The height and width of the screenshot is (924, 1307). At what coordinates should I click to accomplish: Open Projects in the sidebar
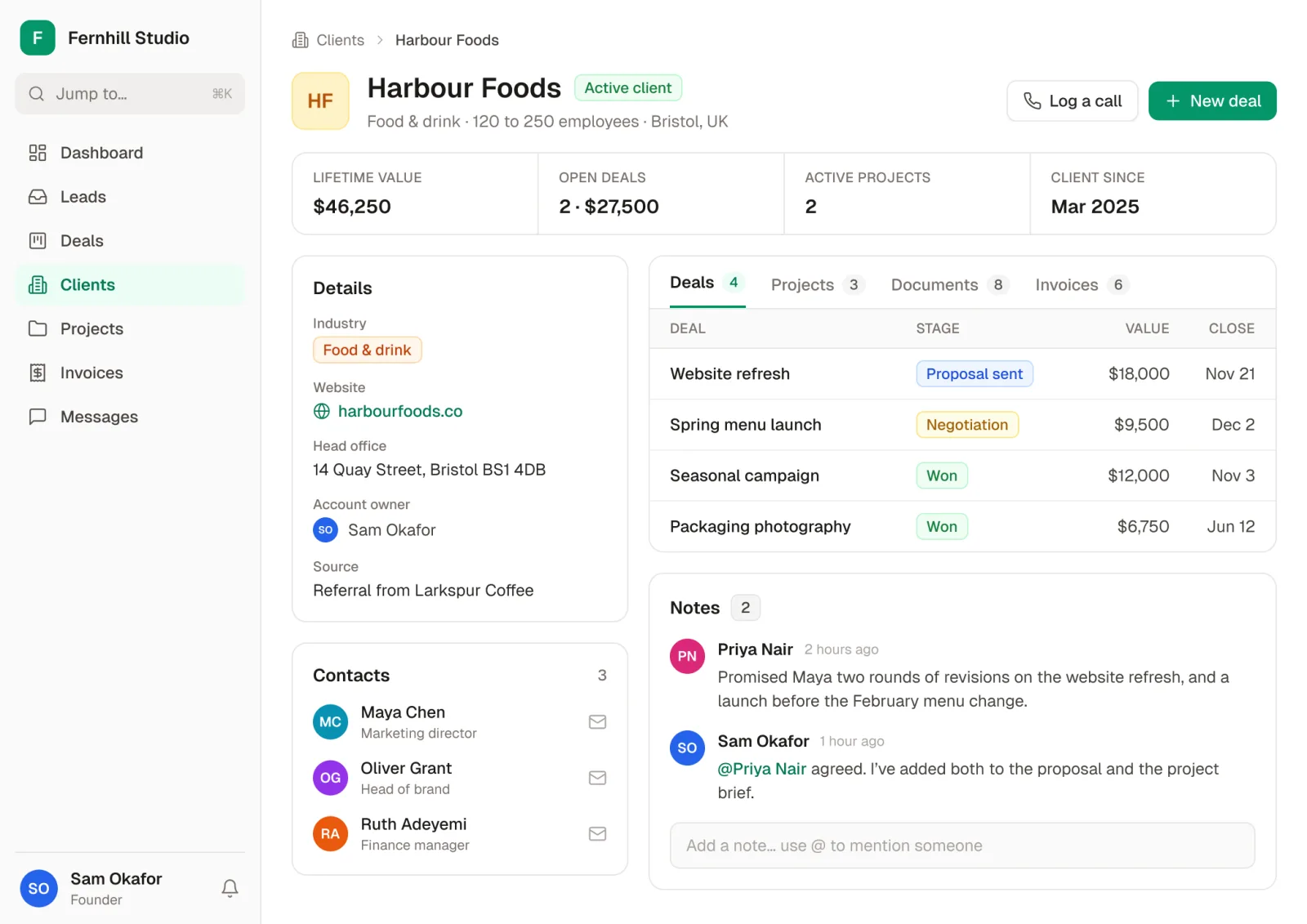(130, 328)
